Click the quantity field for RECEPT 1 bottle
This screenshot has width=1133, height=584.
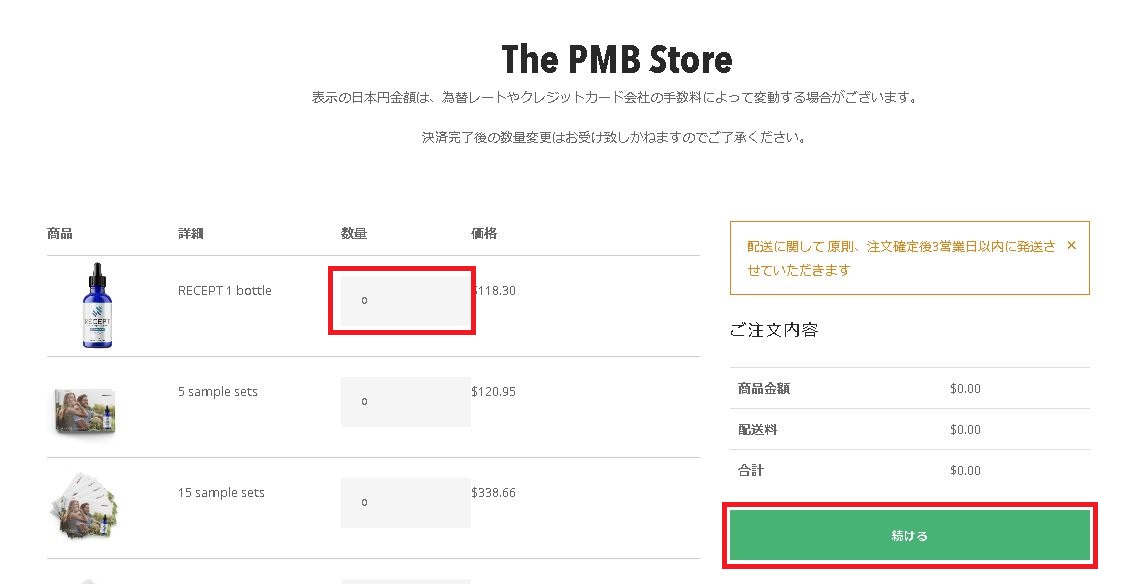tap(404, 300)
